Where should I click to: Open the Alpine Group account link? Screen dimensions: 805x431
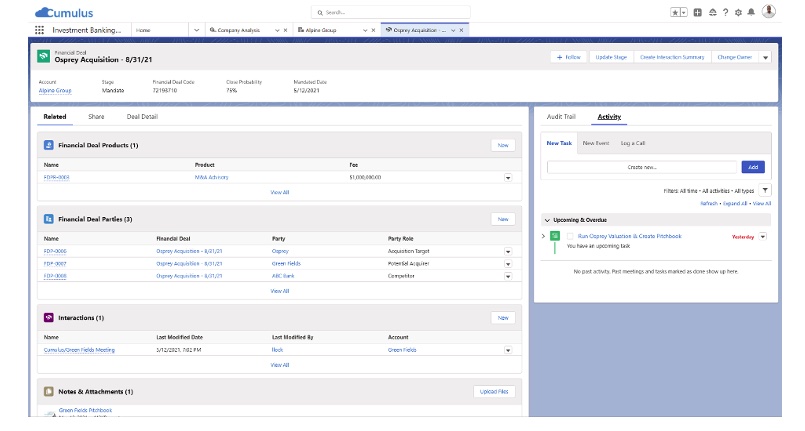(54, 90)
